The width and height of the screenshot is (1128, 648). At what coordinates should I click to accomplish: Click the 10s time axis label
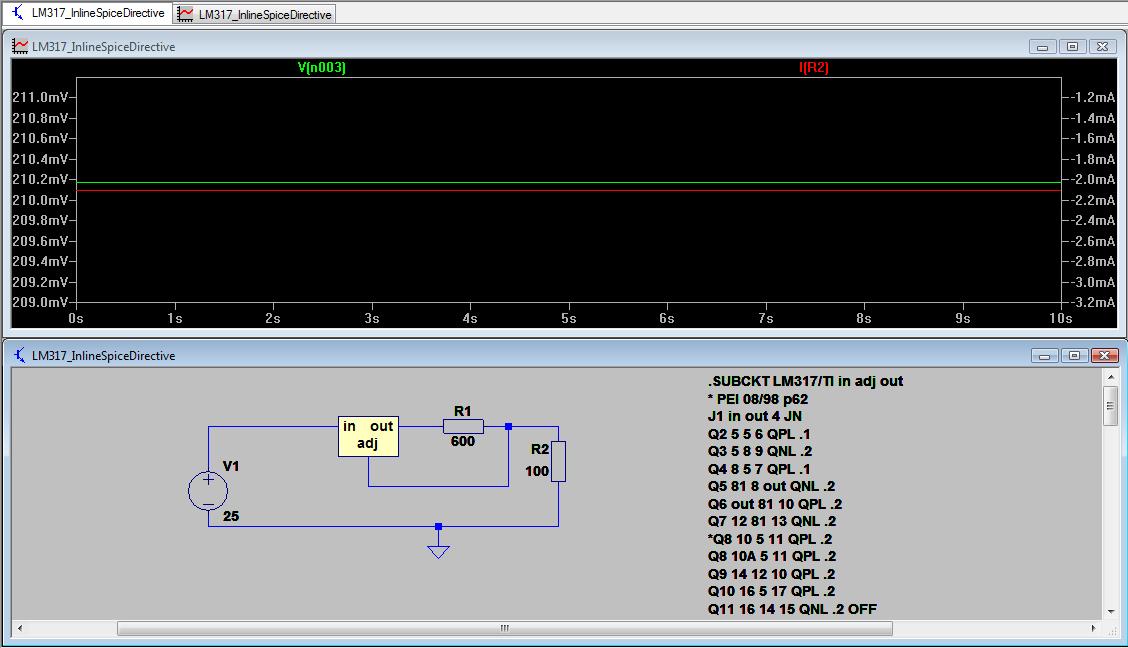pos(1060,318)
